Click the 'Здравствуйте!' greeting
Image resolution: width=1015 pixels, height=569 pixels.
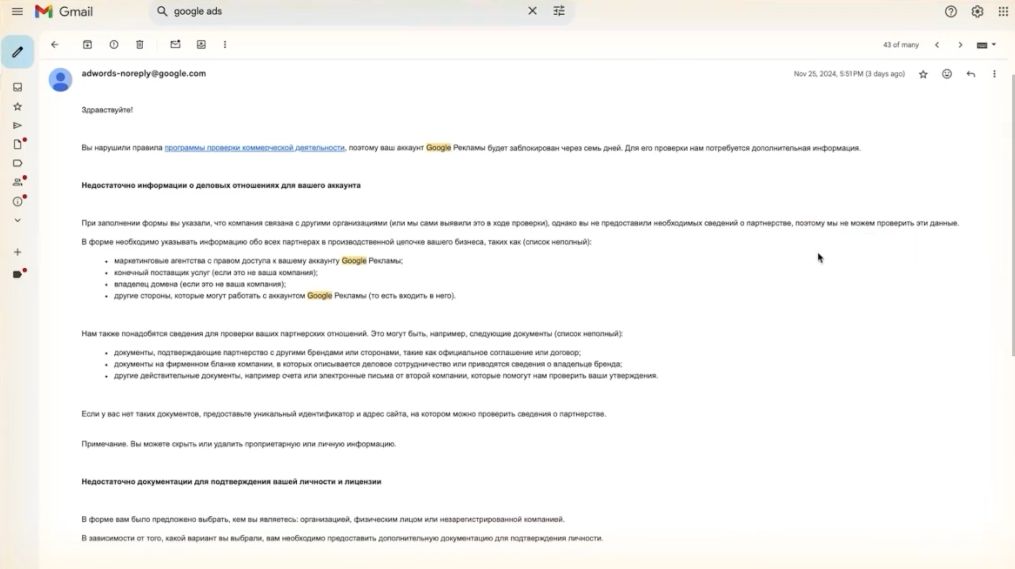click(107, 110)
